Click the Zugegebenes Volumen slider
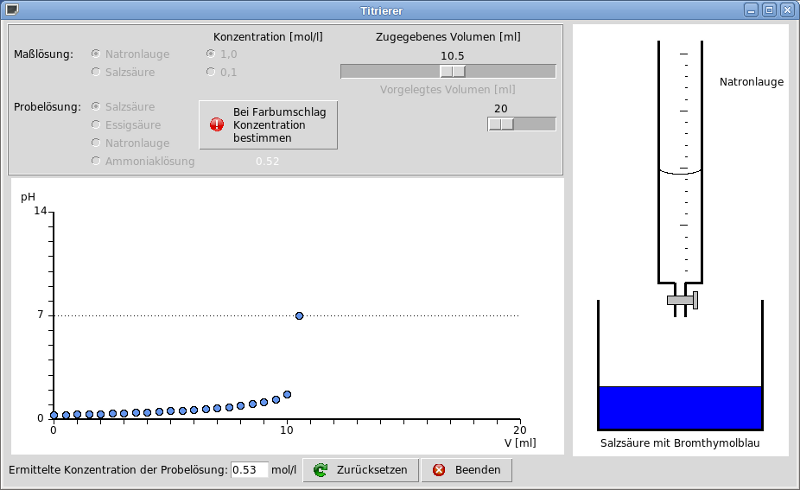This screenshot has height=490, width=800. (448, 71)
